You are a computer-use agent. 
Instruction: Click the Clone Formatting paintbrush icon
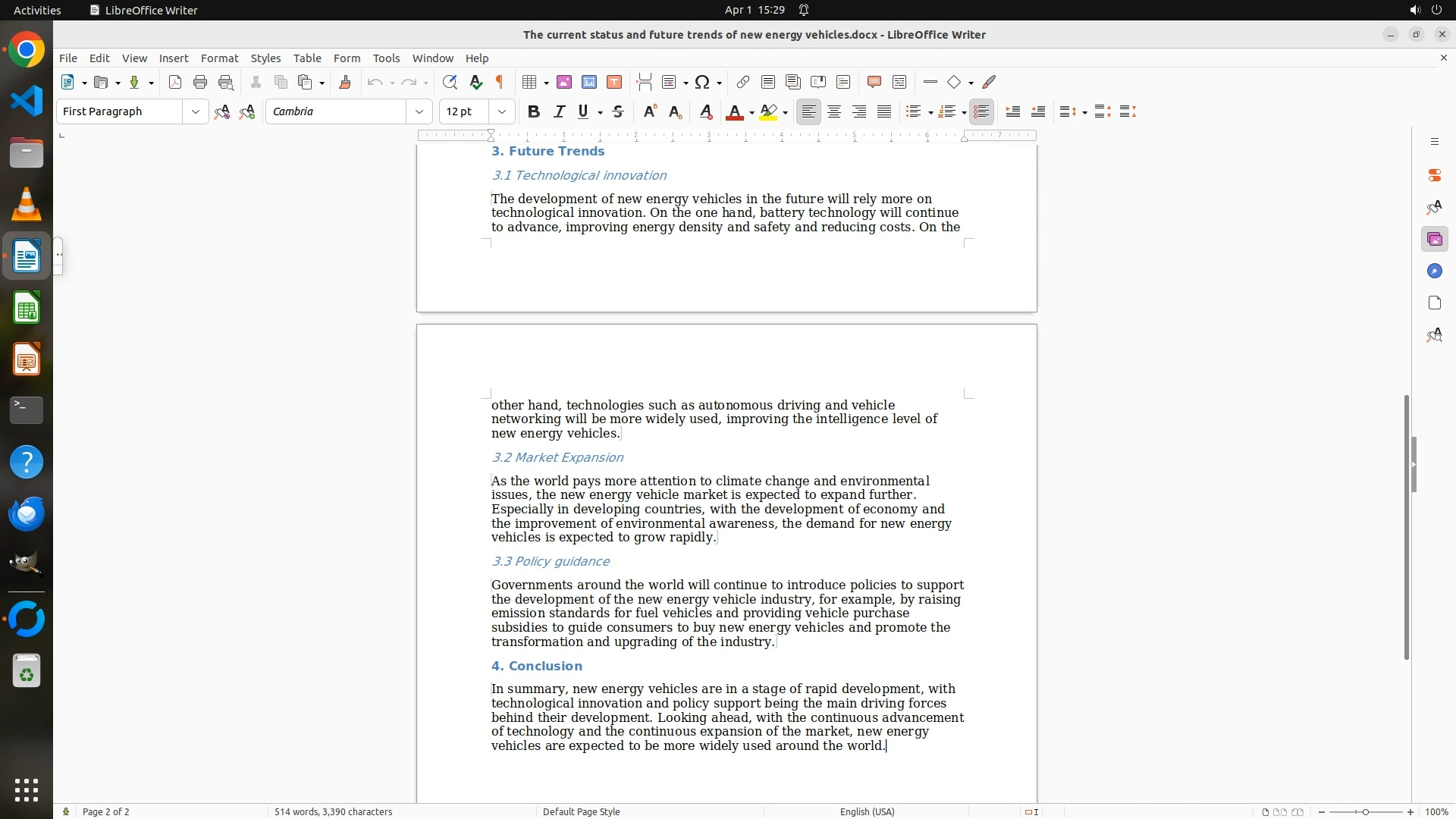345,82
